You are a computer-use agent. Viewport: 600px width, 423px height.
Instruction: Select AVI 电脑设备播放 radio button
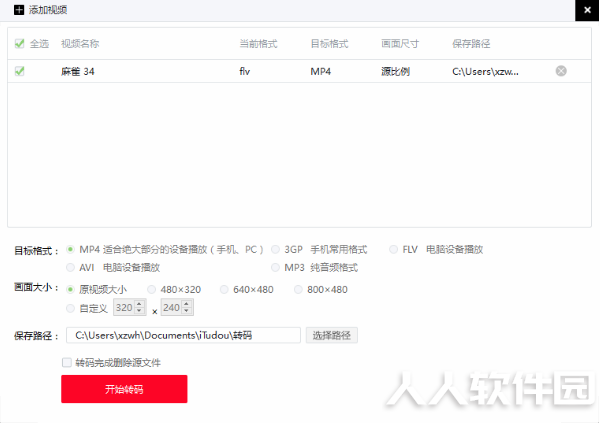click(x=70, y=267)
